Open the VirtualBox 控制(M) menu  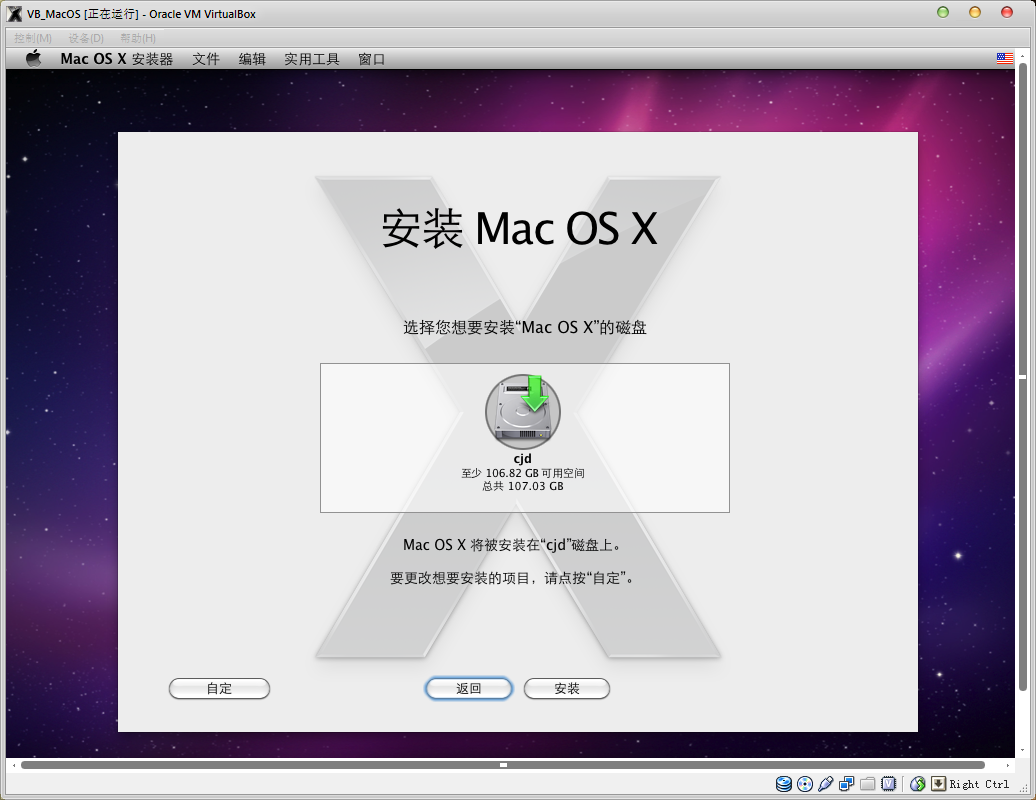(32, 38)
